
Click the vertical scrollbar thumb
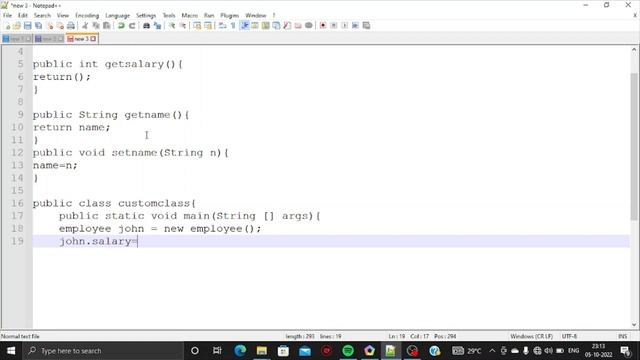tap(634, 147)
